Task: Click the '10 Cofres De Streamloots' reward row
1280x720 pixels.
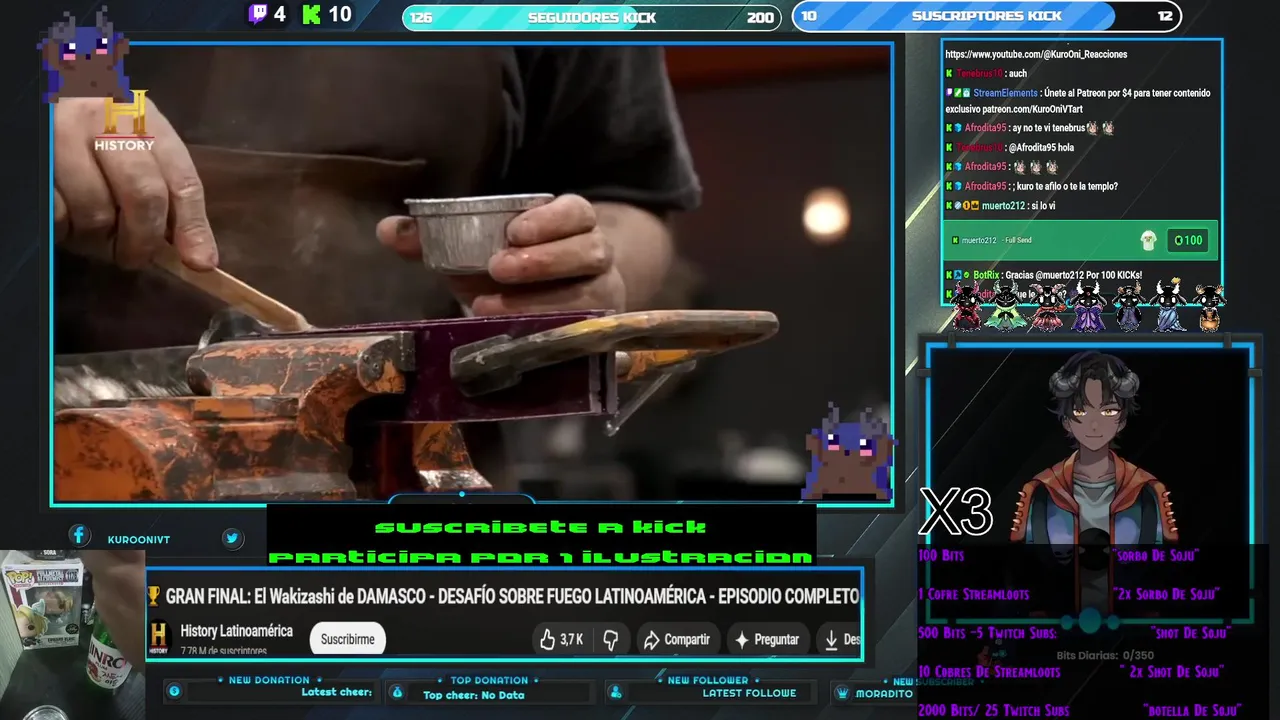Action: (1072, 672)
